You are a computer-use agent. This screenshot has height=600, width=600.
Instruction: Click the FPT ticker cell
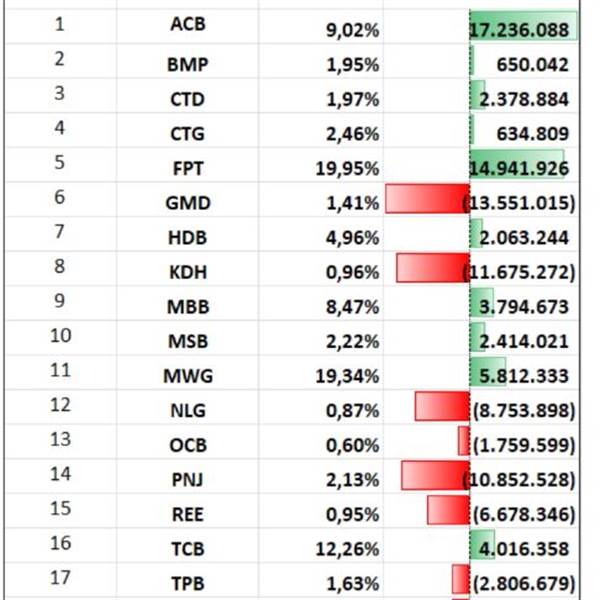click(x=187, y=168)
